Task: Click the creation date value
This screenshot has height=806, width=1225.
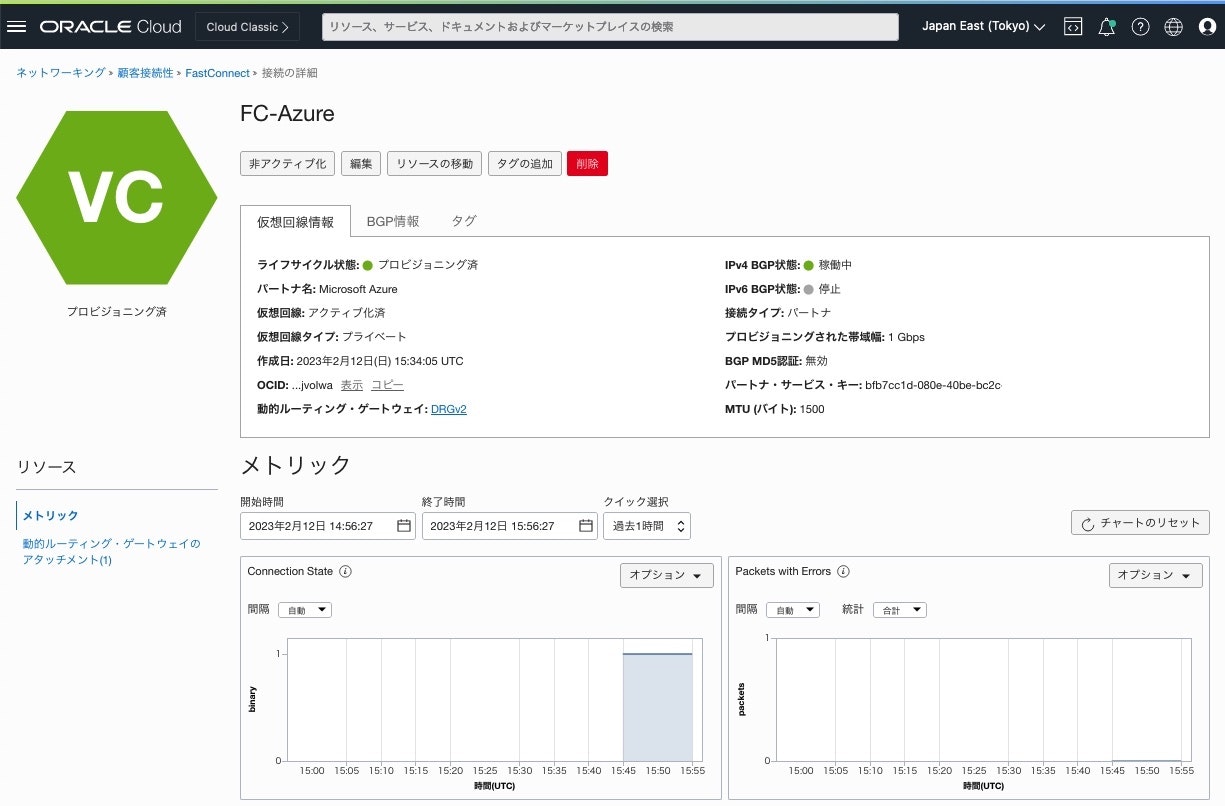Action: (378, 361)
